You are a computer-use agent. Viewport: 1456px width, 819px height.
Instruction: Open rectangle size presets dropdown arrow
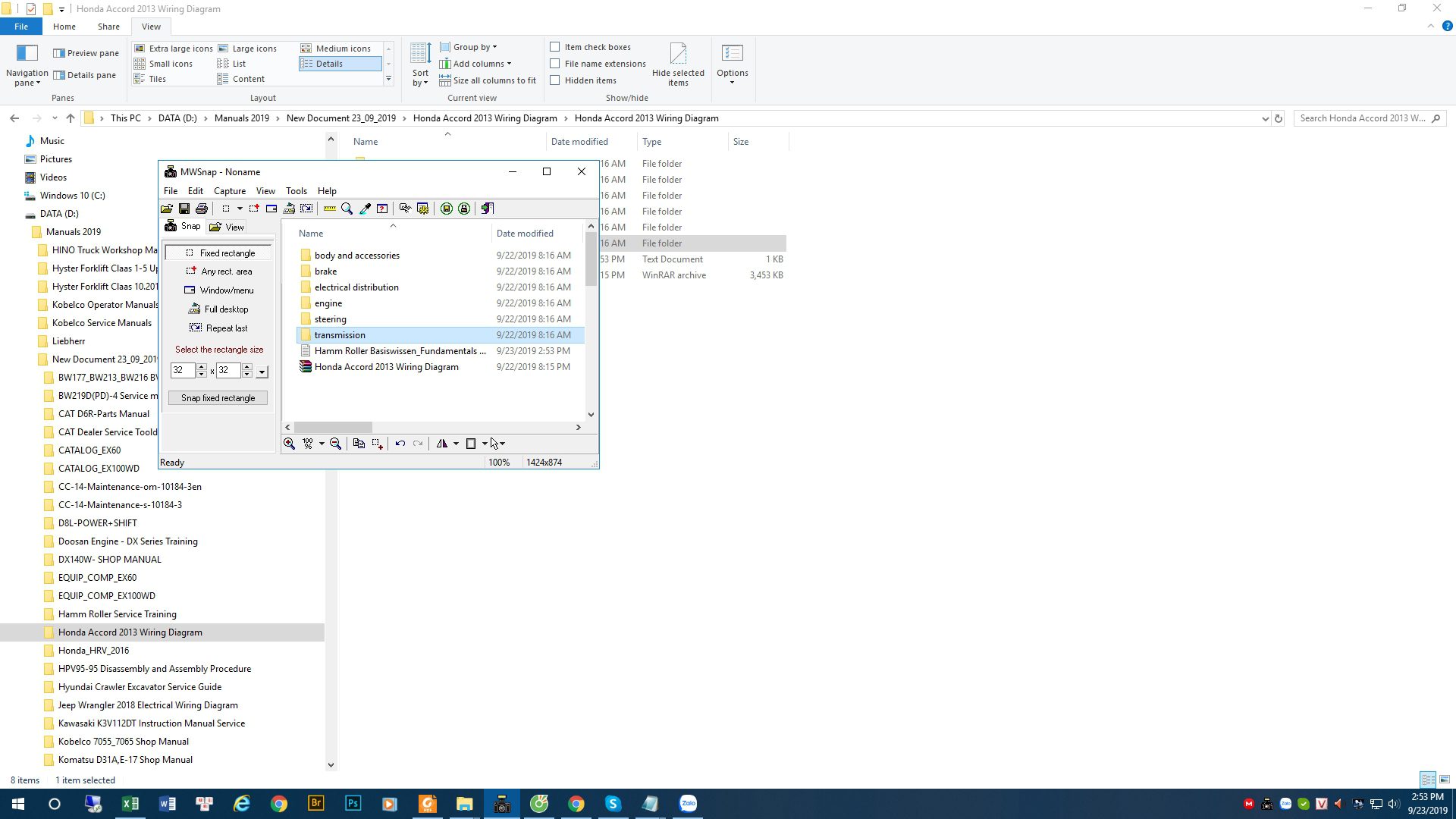[262, 372]
